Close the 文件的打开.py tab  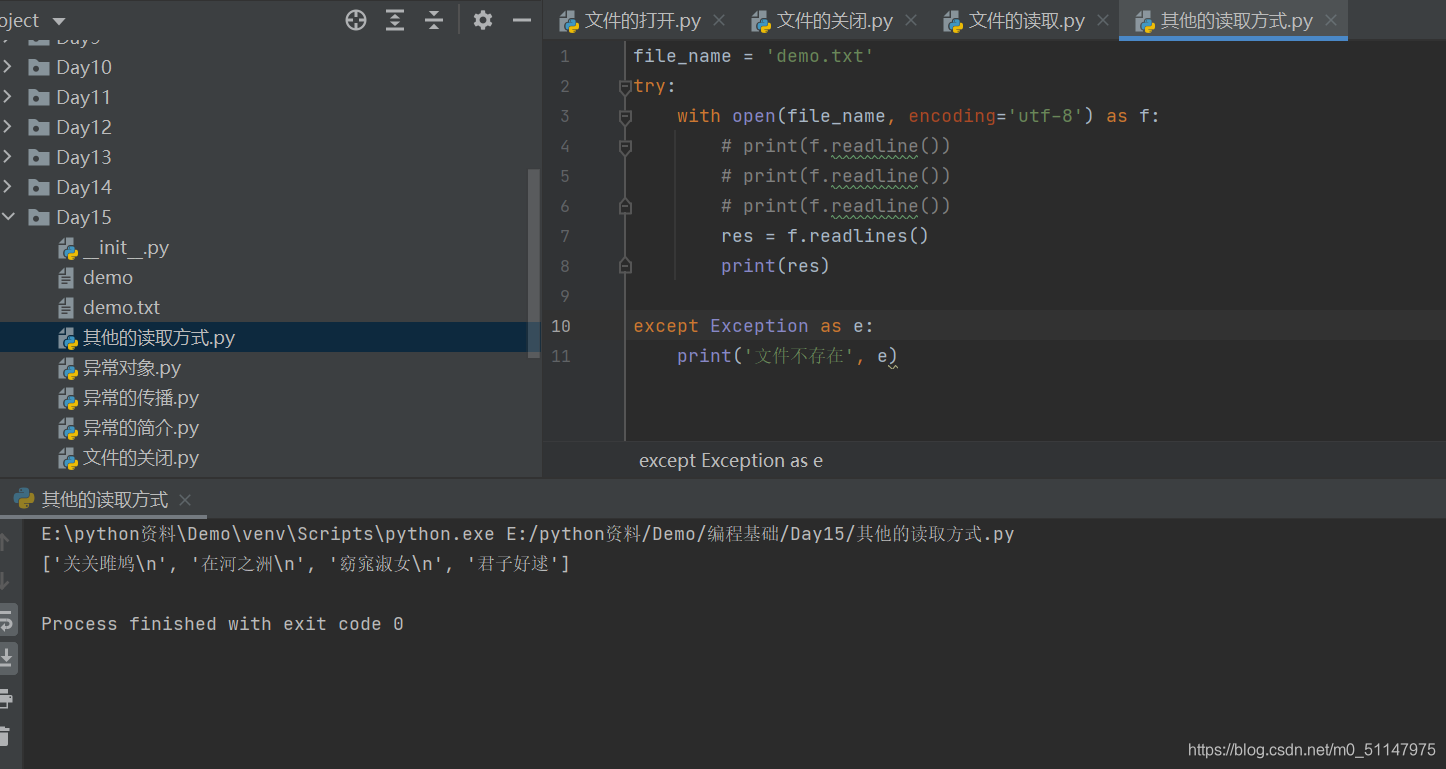point(719,20)
